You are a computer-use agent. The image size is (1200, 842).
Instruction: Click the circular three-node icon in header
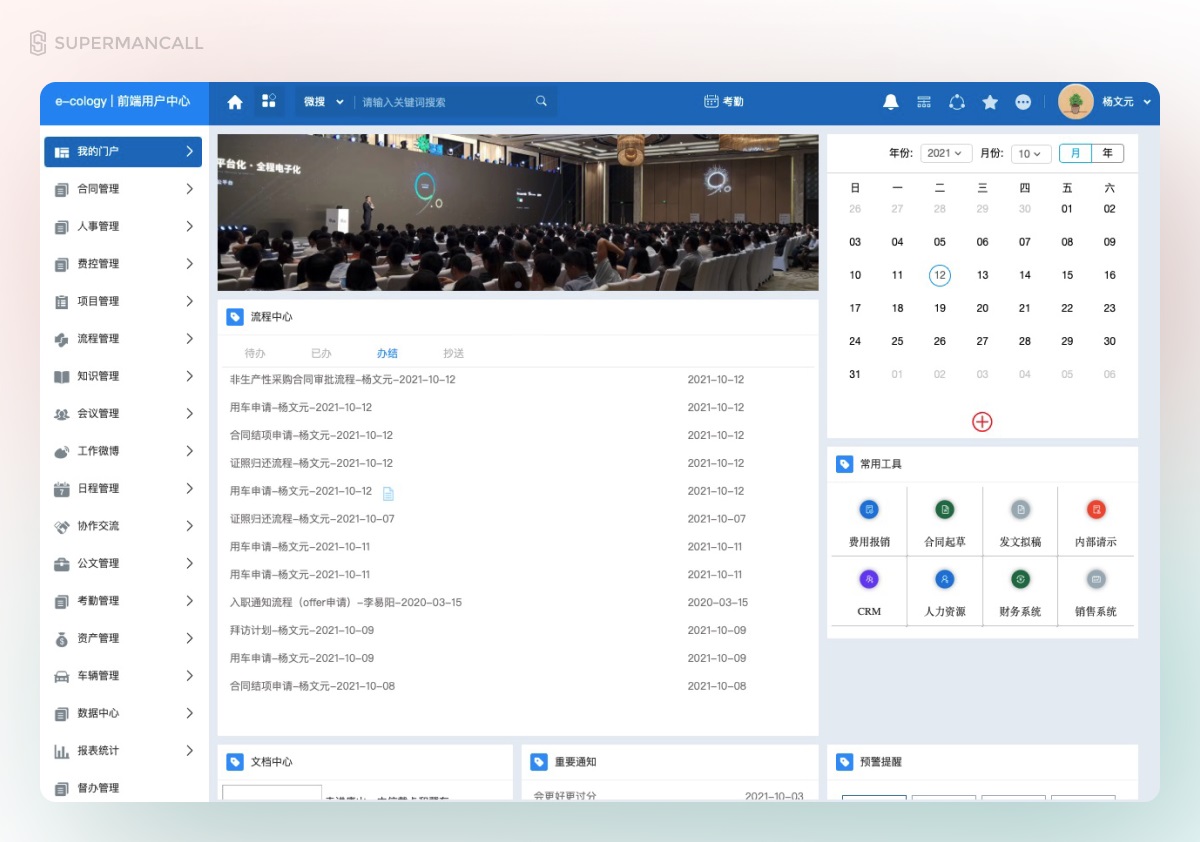coord(957,102)
